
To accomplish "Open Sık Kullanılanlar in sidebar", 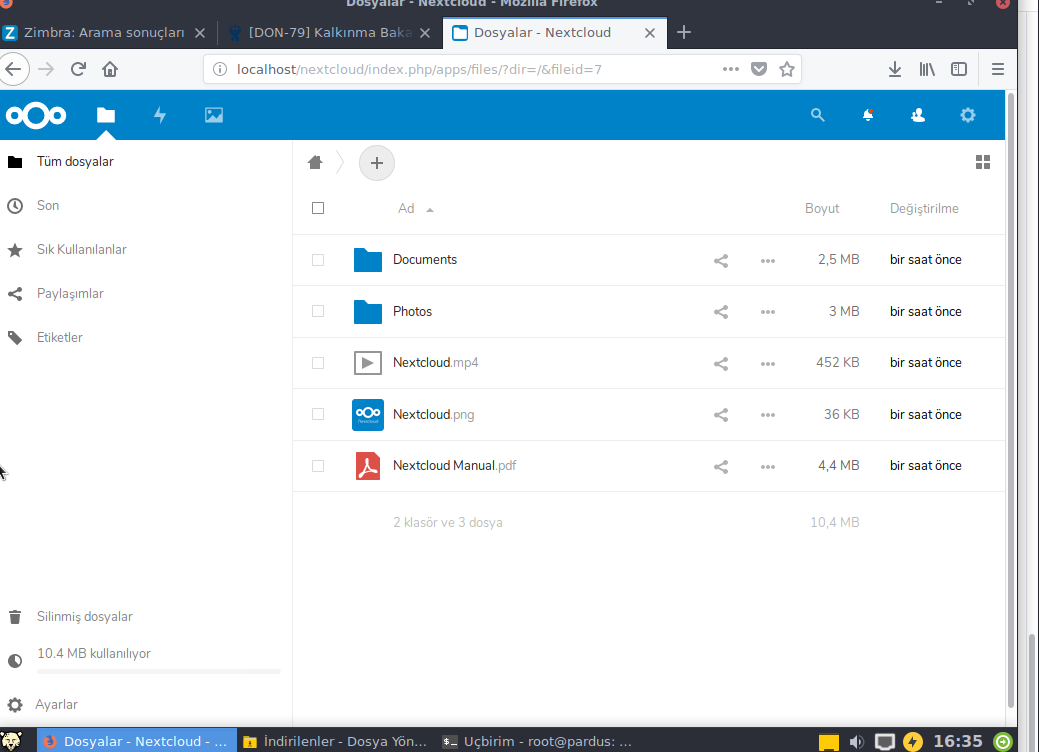I will [81, 249].
